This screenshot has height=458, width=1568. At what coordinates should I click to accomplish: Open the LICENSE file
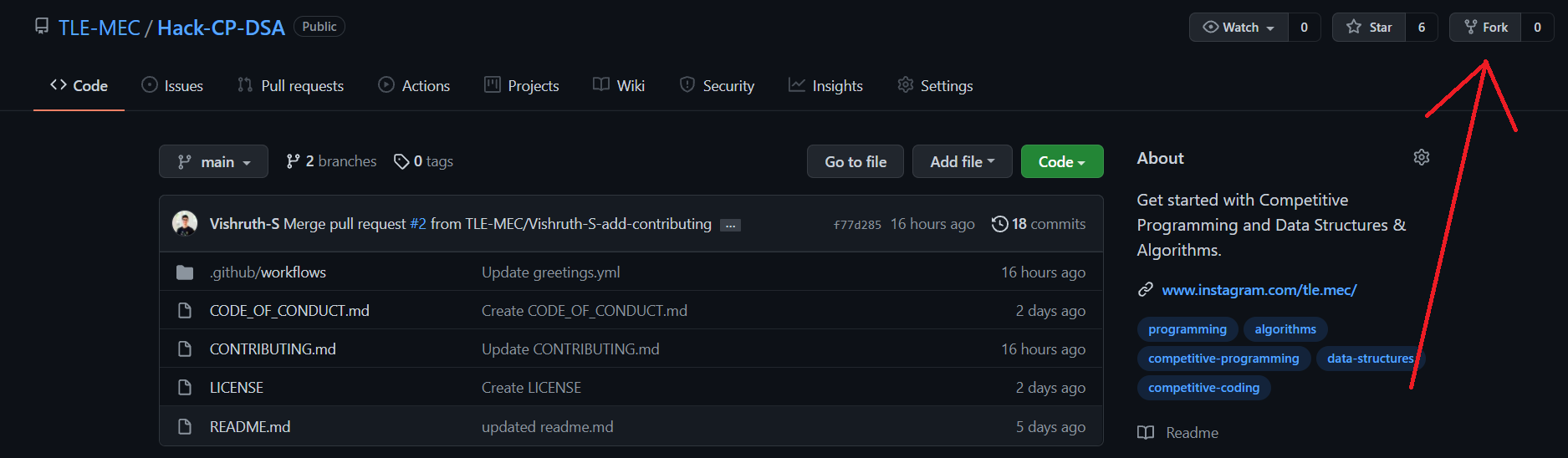point(237,388)
